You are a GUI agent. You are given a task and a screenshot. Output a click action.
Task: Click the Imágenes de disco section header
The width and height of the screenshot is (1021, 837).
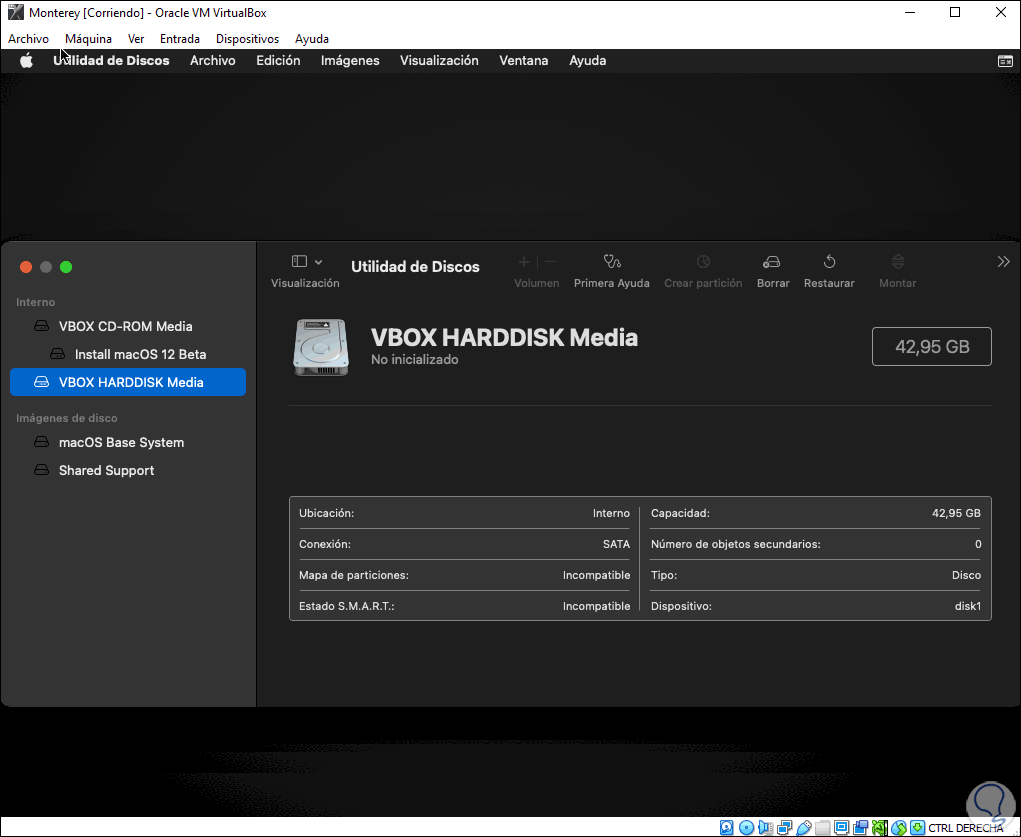pyautogui.click(x=66, y=418)
